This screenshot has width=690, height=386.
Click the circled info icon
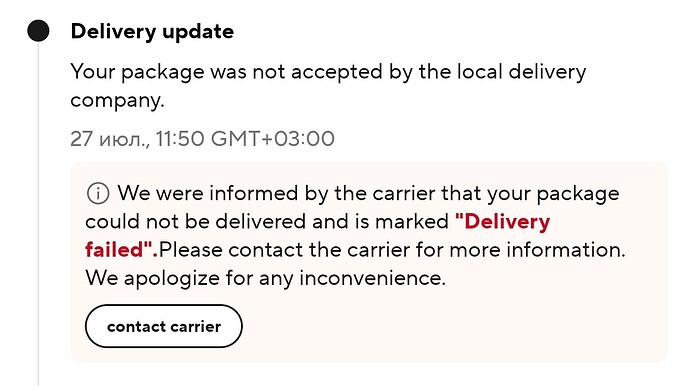(98, 193)
